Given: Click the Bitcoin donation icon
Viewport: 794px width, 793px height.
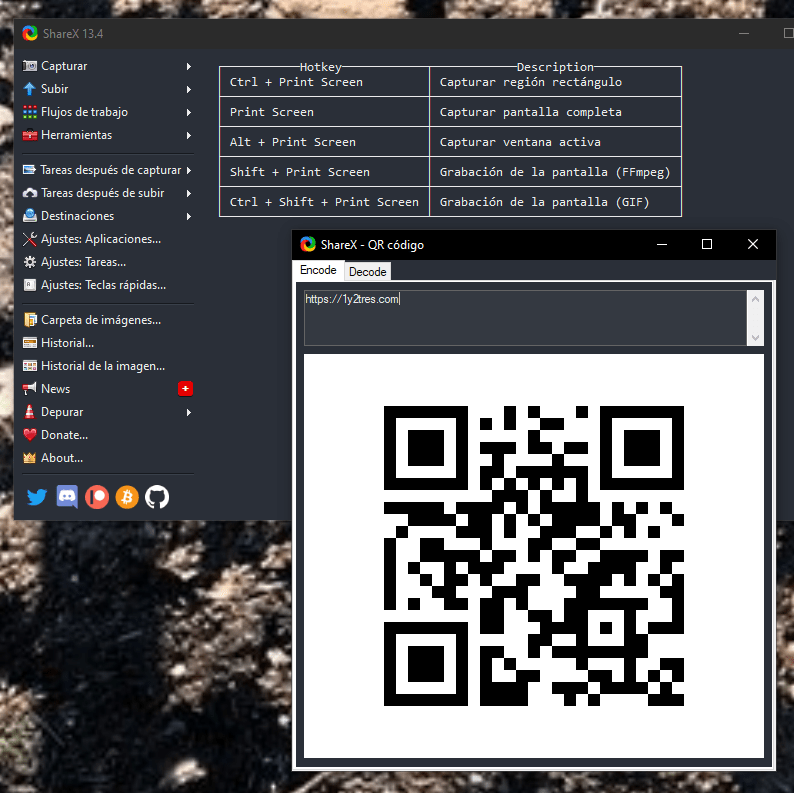Looking at the screenshot, I should 126,496.
